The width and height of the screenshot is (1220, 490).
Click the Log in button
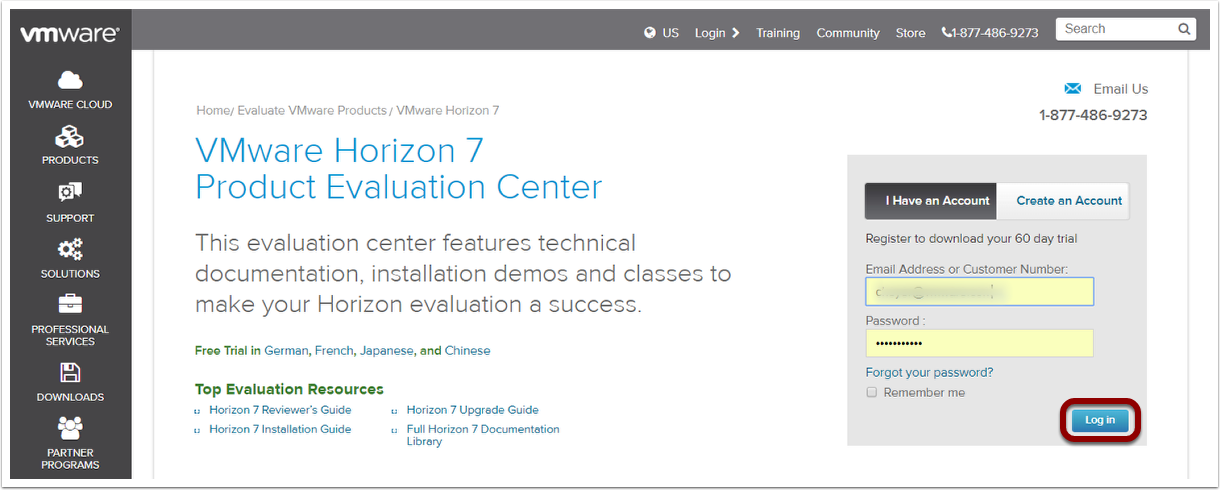point(1099,420)
